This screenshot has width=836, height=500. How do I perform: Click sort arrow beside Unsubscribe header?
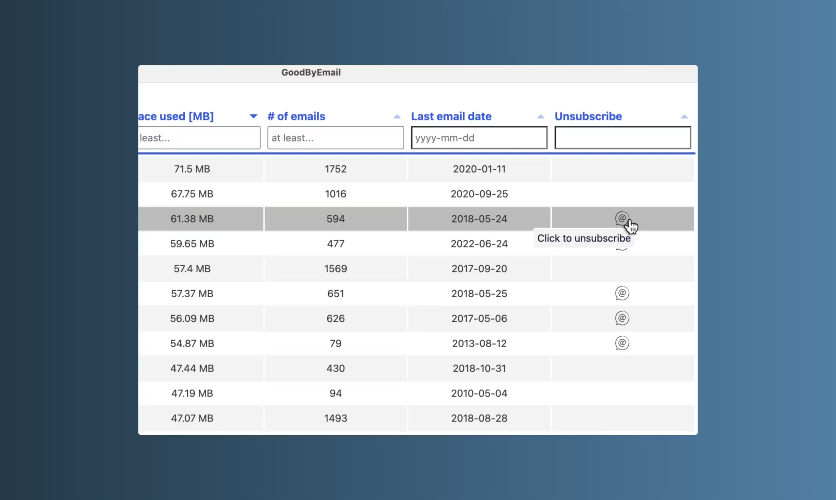(x=684, y=117)
